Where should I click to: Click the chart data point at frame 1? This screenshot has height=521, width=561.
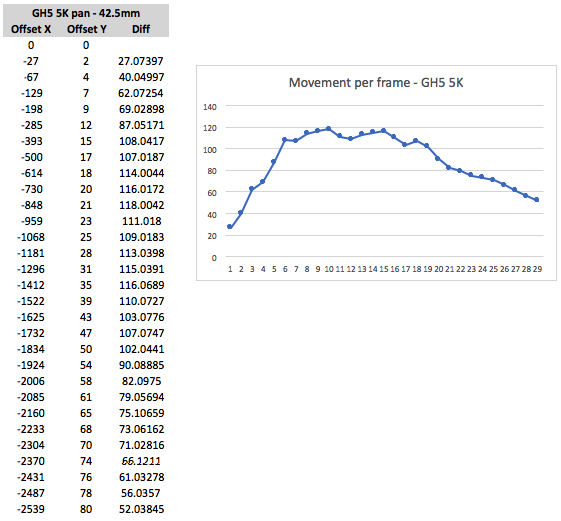[230, 227]
